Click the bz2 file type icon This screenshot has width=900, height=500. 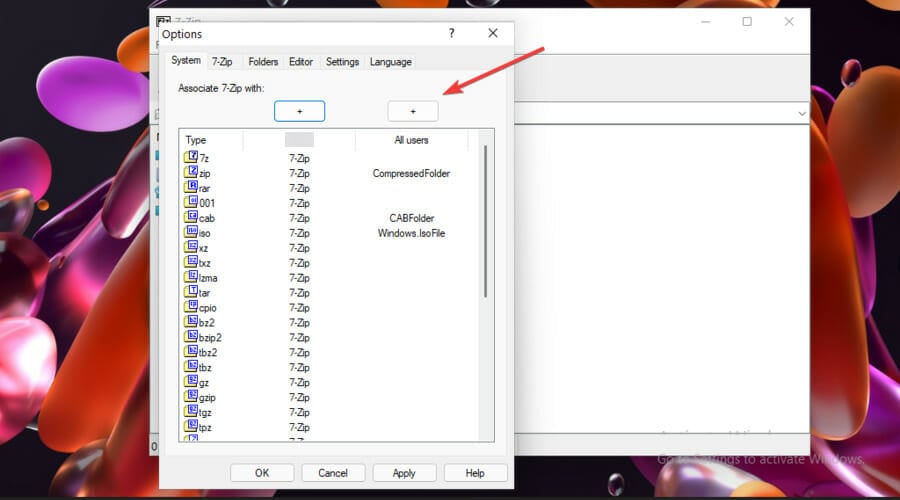pyautogui.click(x=191, y=321)
